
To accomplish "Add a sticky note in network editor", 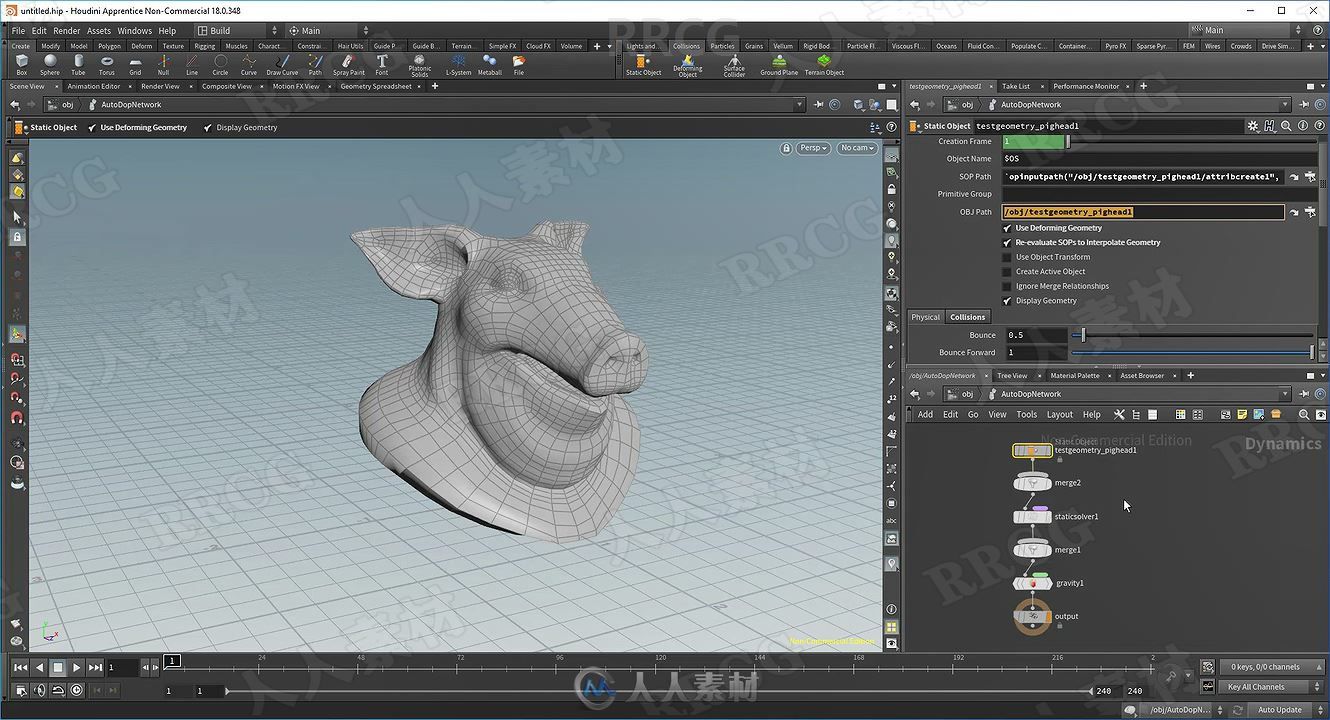I will pos(1242,414).
